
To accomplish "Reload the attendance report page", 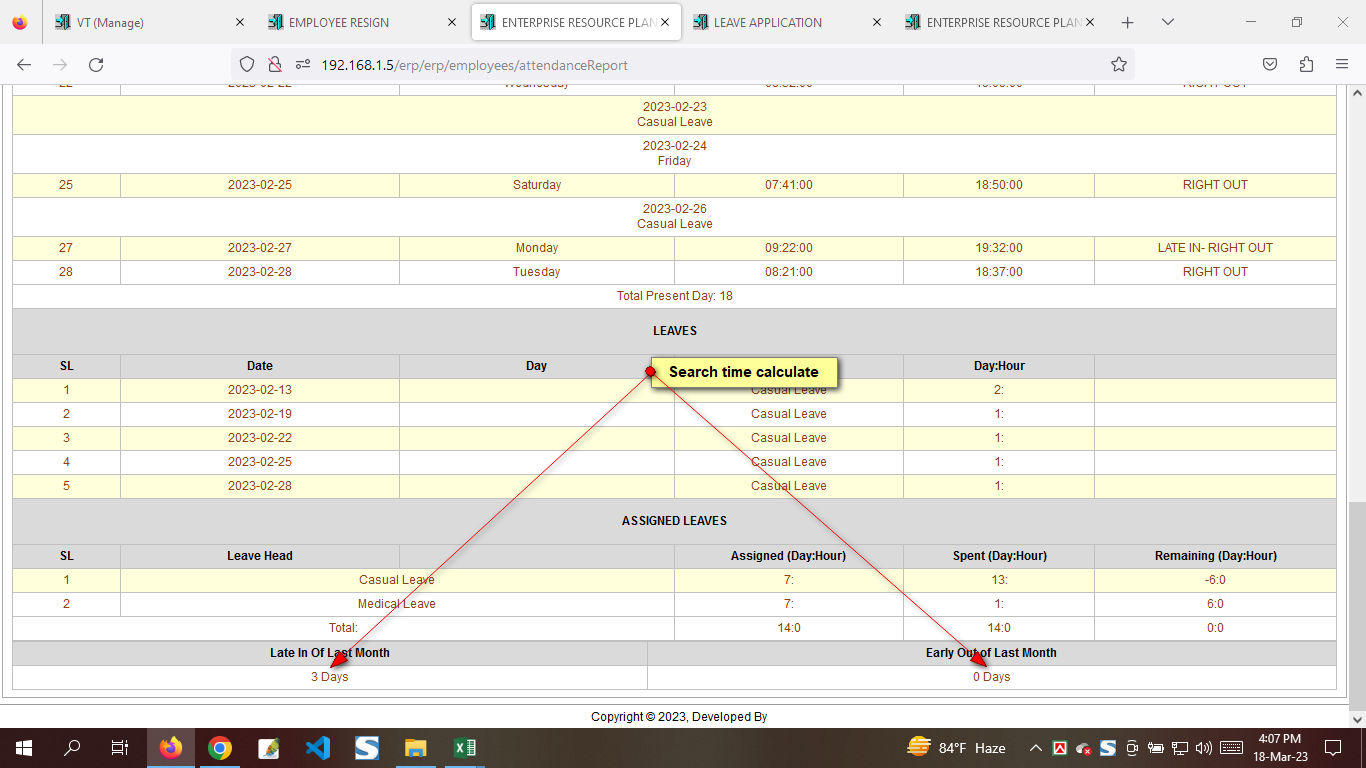I will tap(96, 65).
